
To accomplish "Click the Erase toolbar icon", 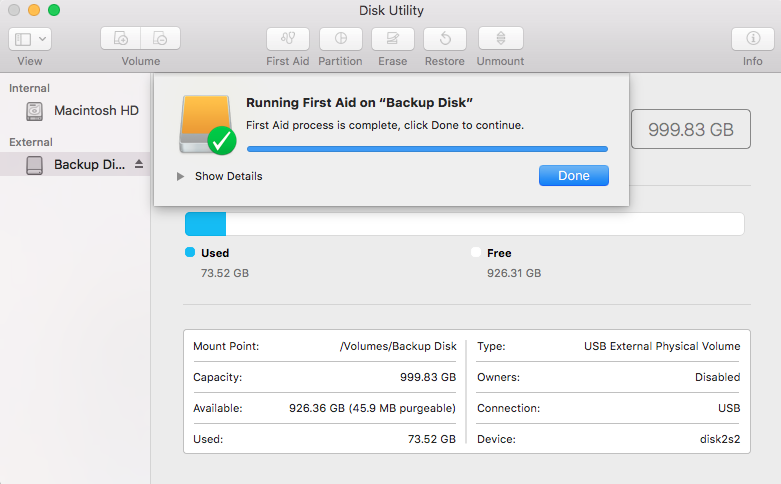I will coord(392,38).
